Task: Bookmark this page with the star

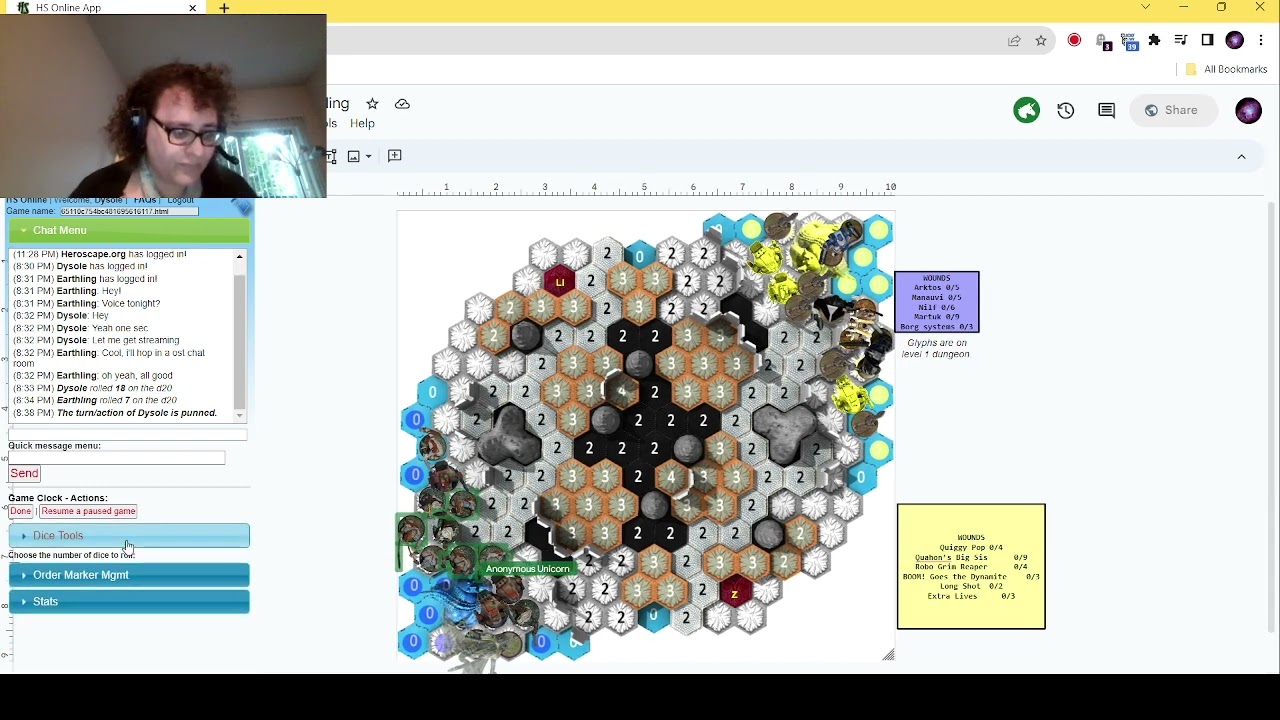Action: [x=1041, y=41]
